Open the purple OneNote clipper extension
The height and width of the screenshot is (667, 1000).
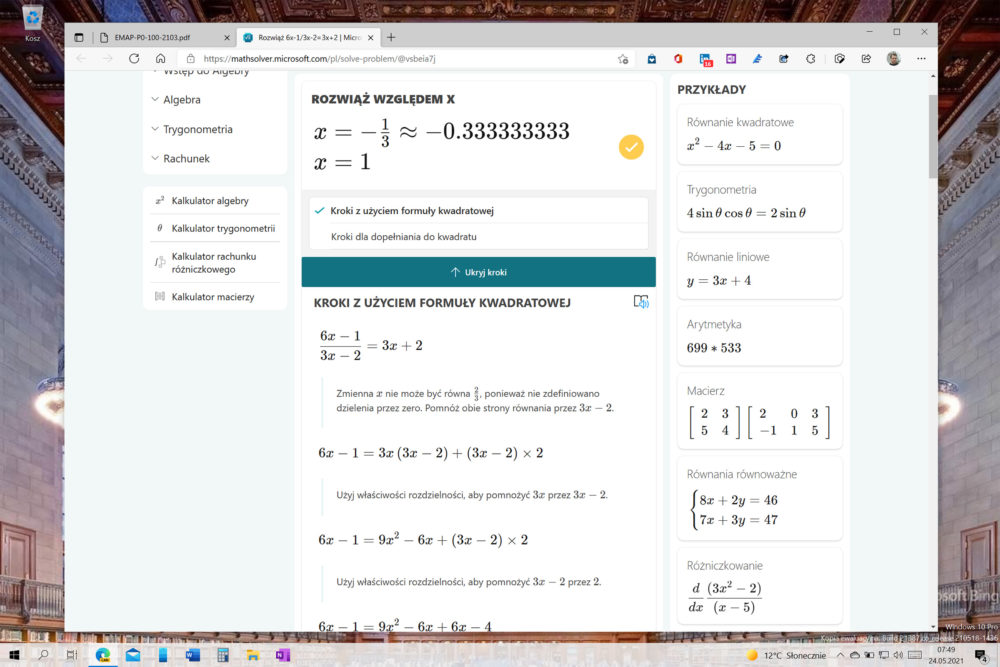click(x=731, y=59)
